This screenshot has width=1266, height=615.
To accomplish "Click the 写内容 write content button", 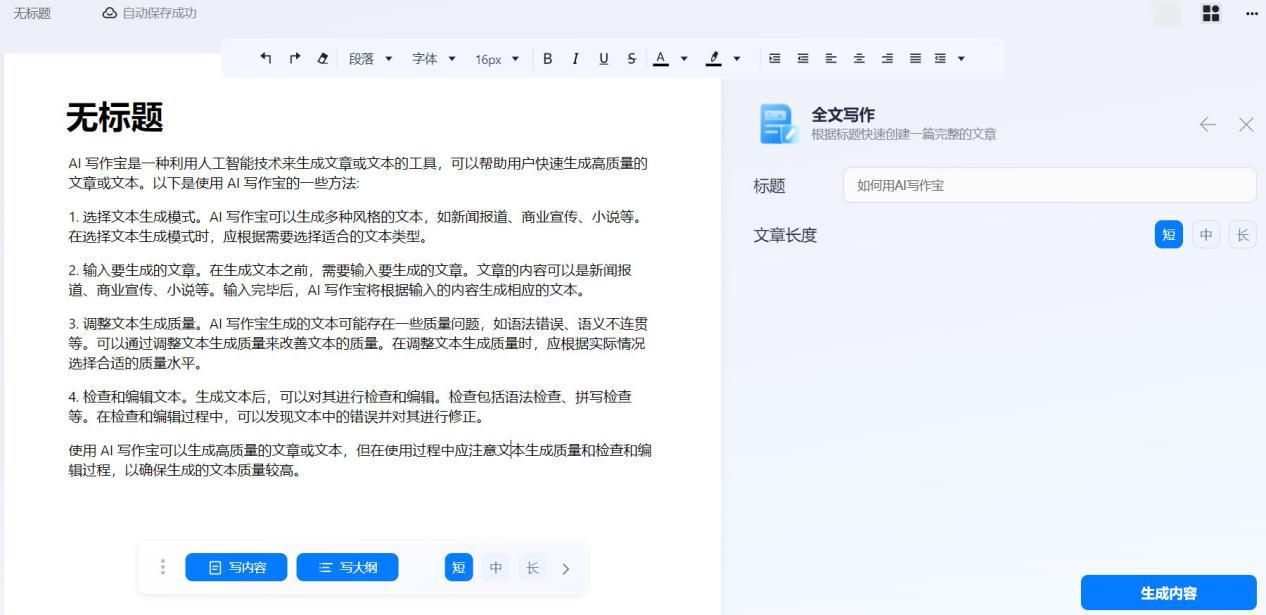I will click(x=236, y=567).
